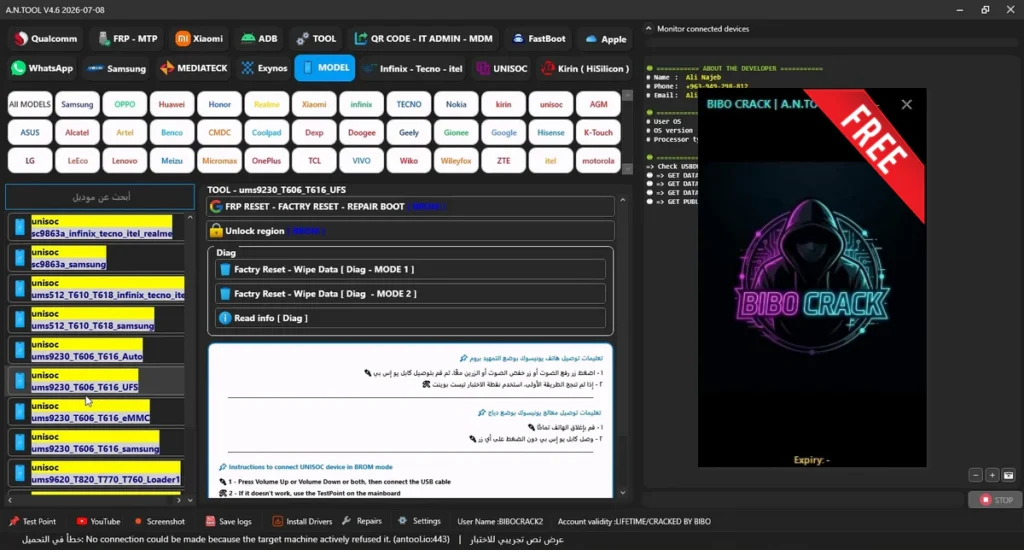The height and width of the screenshot is (550, 1024).
Task: Select unisoc ums9230_T606_T616_samsung model
Action: pyautogui.click(x=97, y=442)
